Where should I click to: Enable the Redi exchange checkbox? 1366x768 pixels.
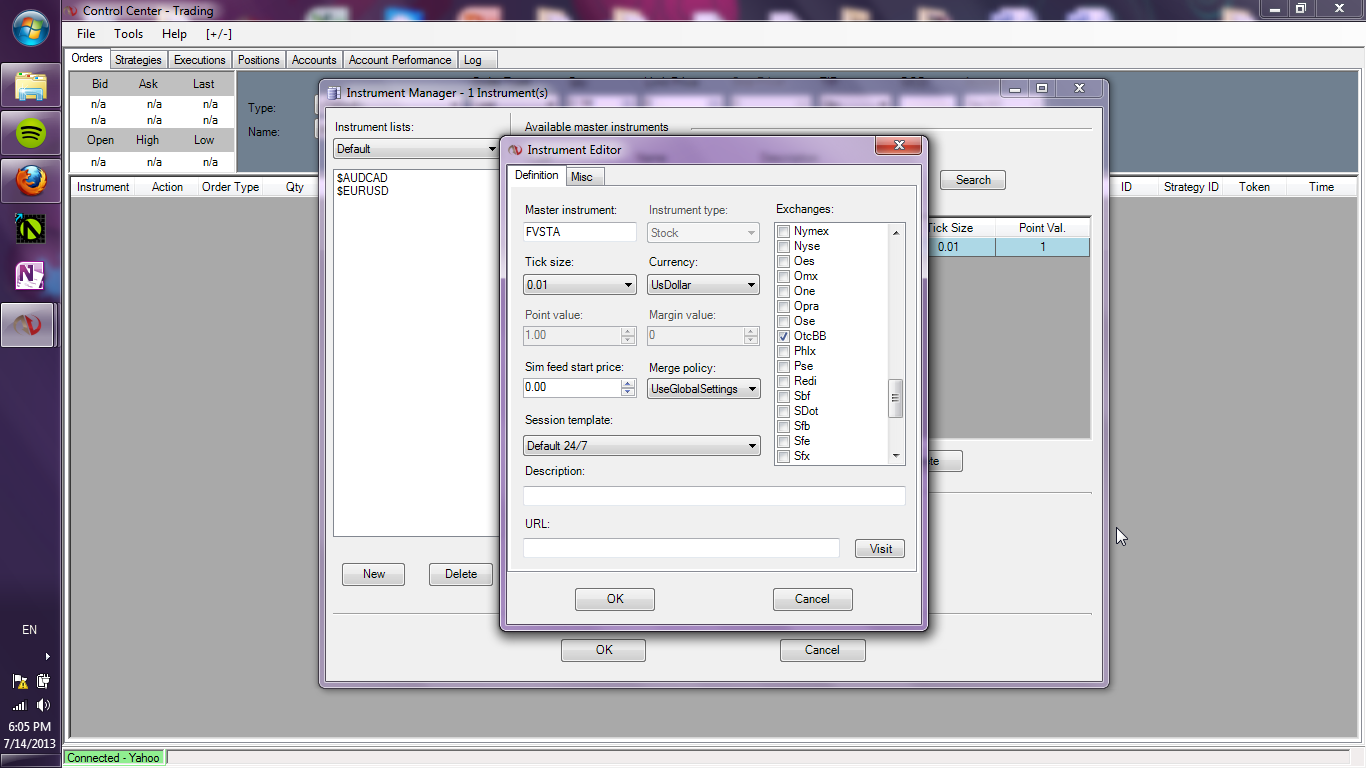(x=783, y=381)
